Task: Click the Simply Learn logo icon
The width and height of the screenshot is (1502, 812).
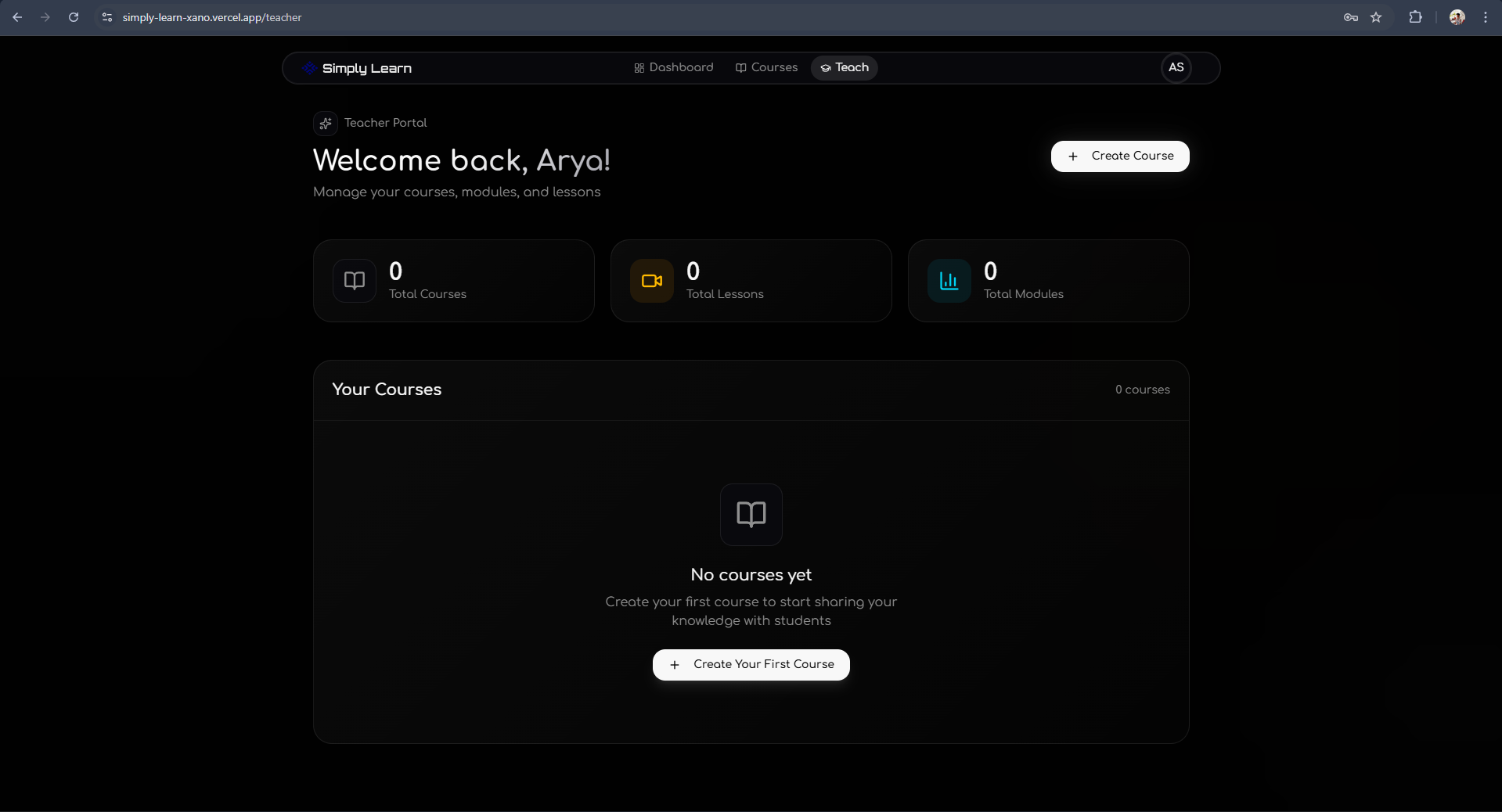Action: [308, 68]
